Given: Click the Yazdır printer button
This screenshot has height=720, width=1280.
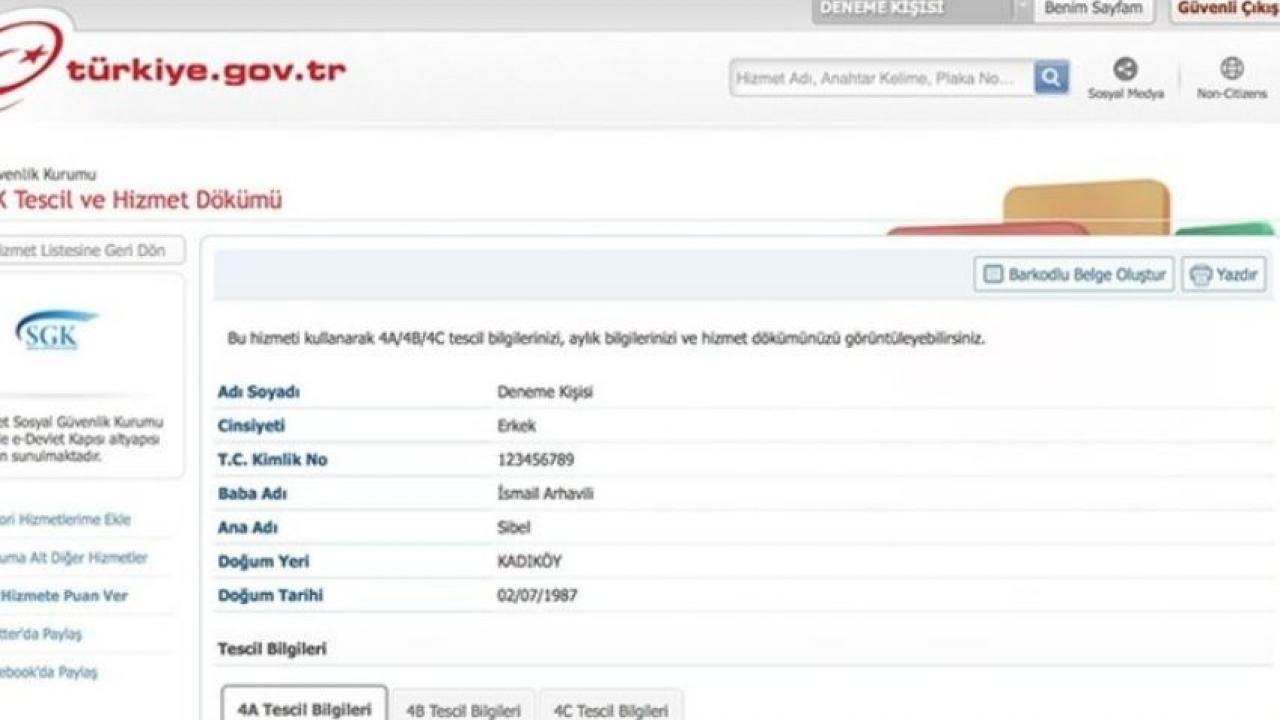Looking at the screenshot, I should tap(1224, 275).
